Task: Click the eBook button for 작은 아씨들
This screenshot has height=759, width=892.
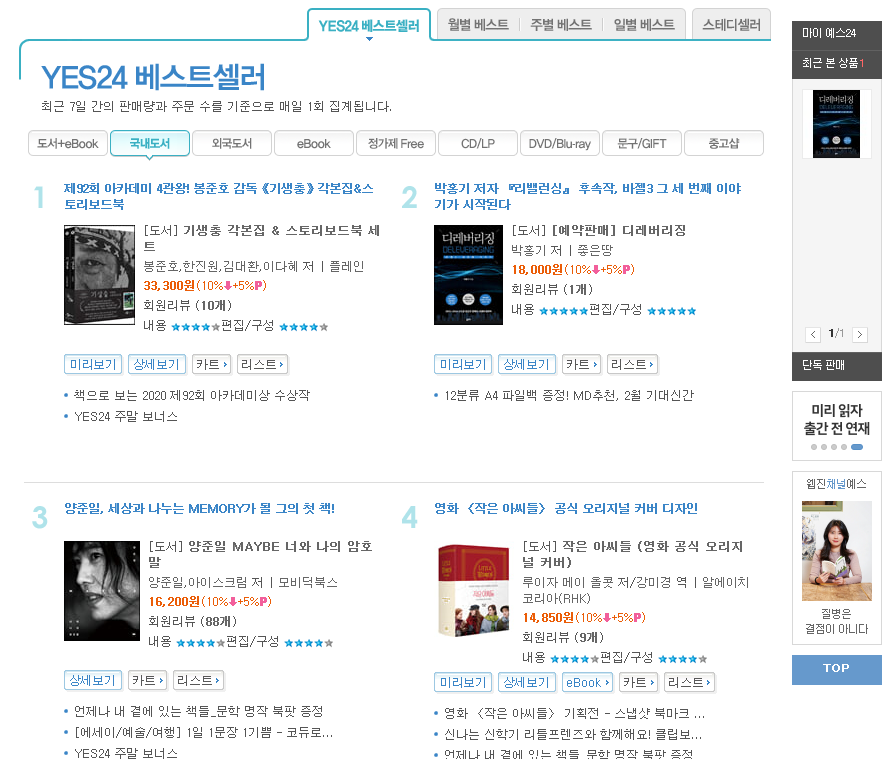Action: tap(588, 682)
